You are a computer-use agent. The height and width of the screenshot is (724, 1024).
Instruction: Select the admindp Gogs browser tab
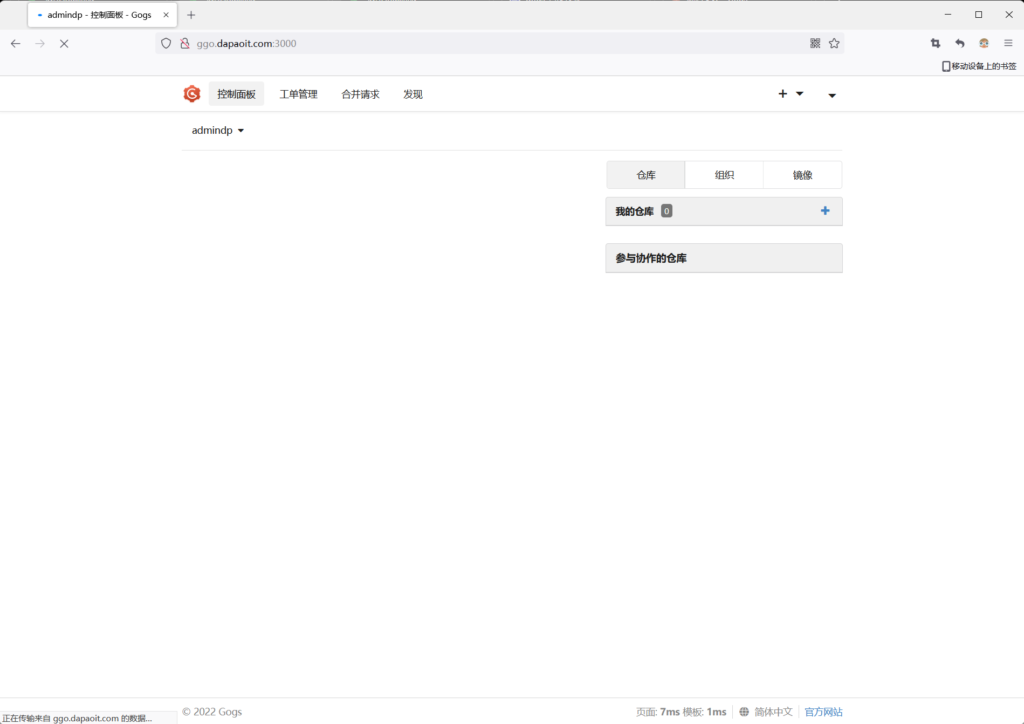[x=103, y=14]
